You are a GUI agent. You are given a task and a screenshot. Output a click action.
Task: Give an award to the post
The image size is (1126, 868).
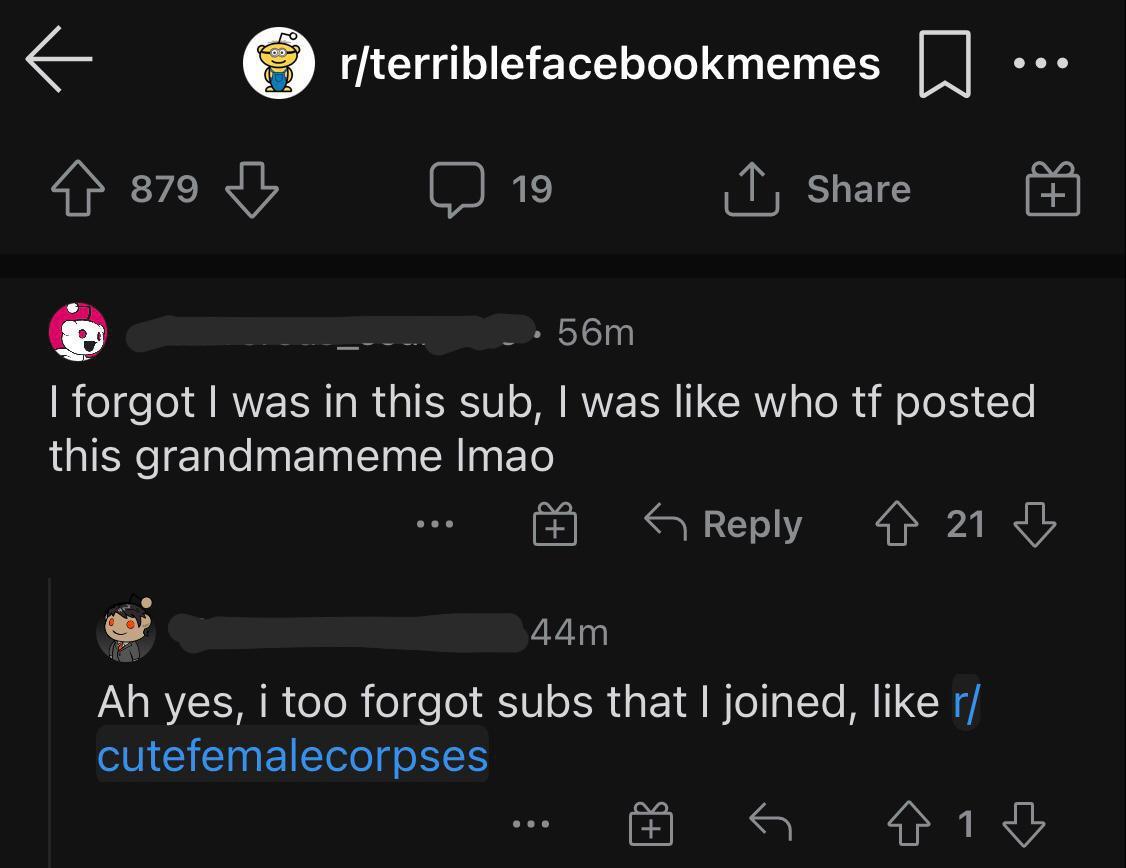pos(1051,188)
